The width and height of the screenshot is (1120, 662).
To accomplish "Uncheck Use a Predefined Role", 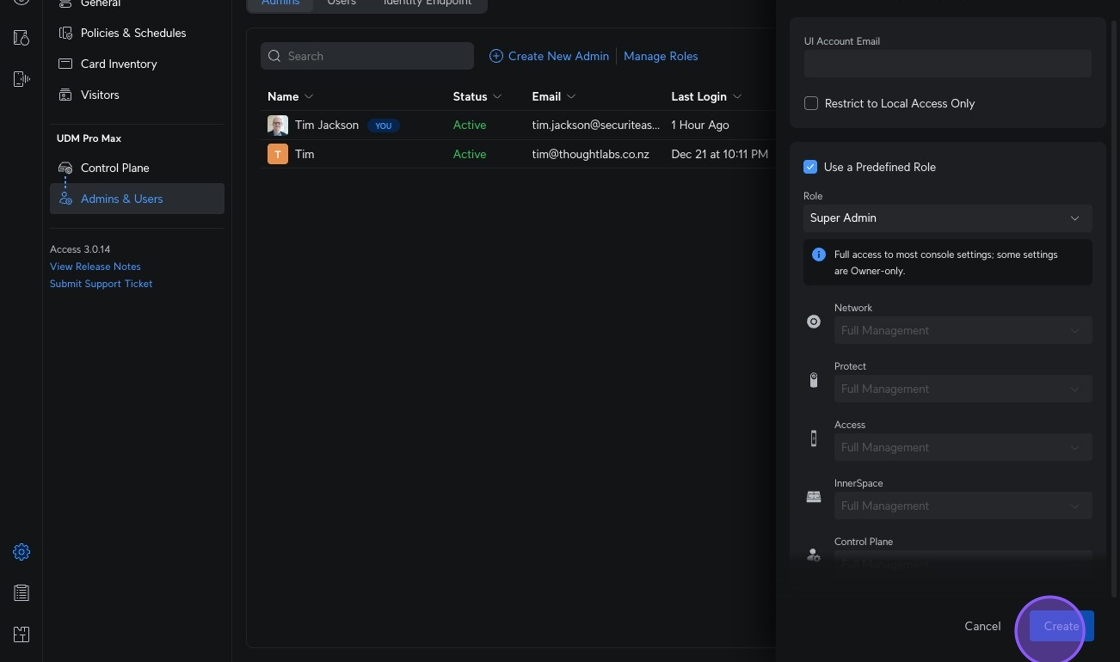I will [x=811, y=167].
